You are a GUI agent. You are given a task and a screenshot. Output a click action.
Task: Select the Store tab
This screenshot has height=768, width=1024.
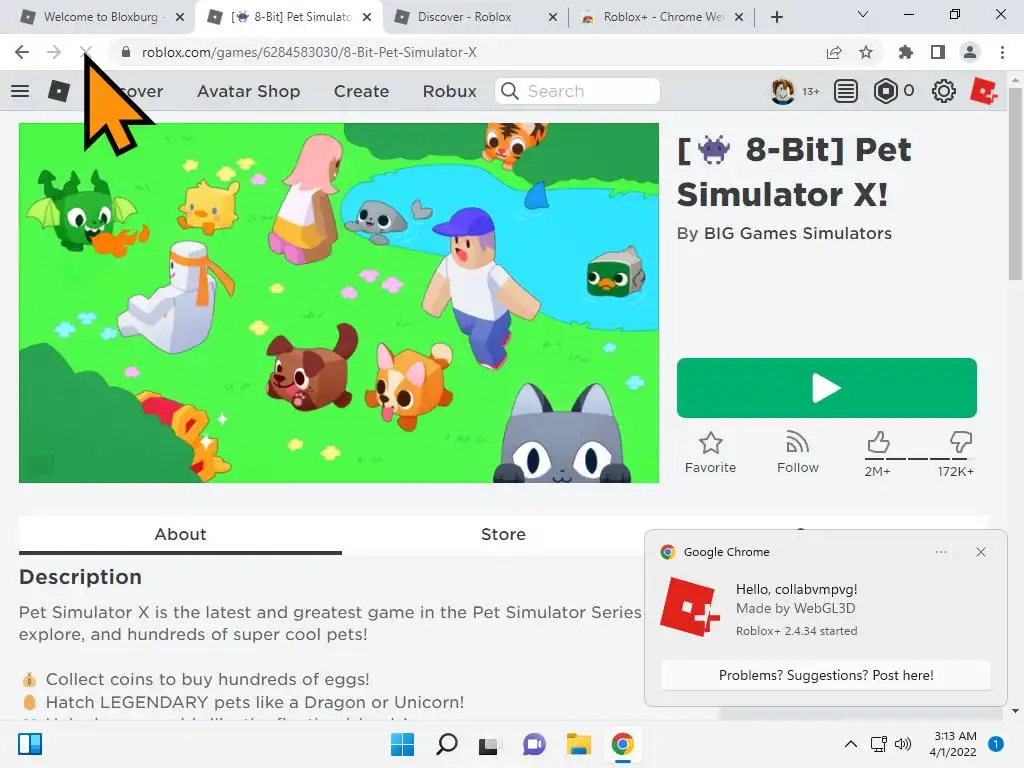click(x=503, y=534)
